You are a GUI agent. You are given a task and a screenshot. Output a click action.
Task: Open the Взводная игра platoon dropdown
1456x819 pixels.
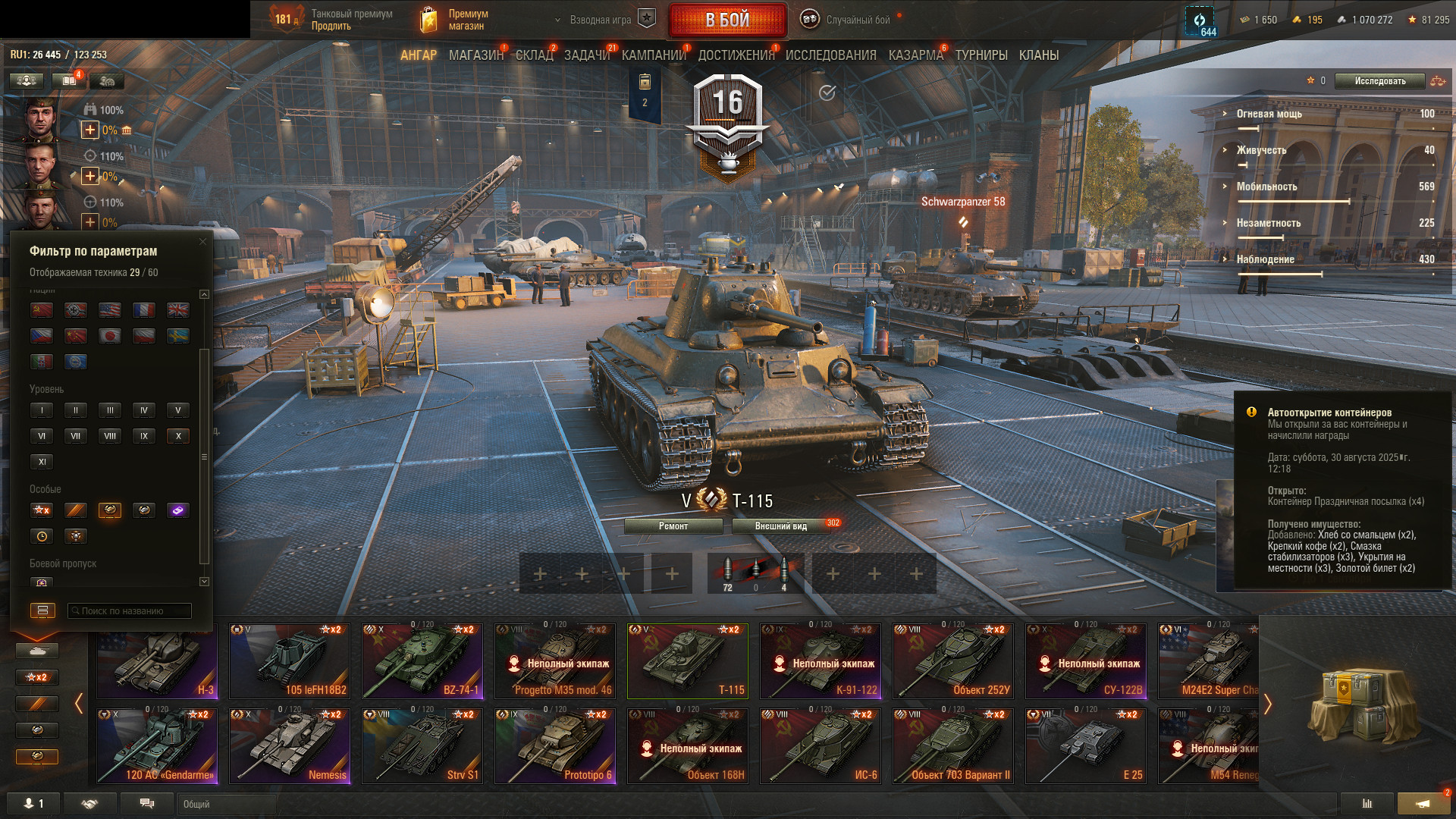594,20
